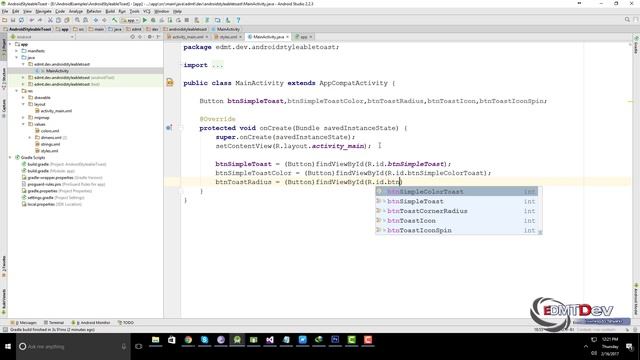Open the Android Monitor tool window
The width and height of the screenshot is (640, 360).
click(x=91, y=322)
